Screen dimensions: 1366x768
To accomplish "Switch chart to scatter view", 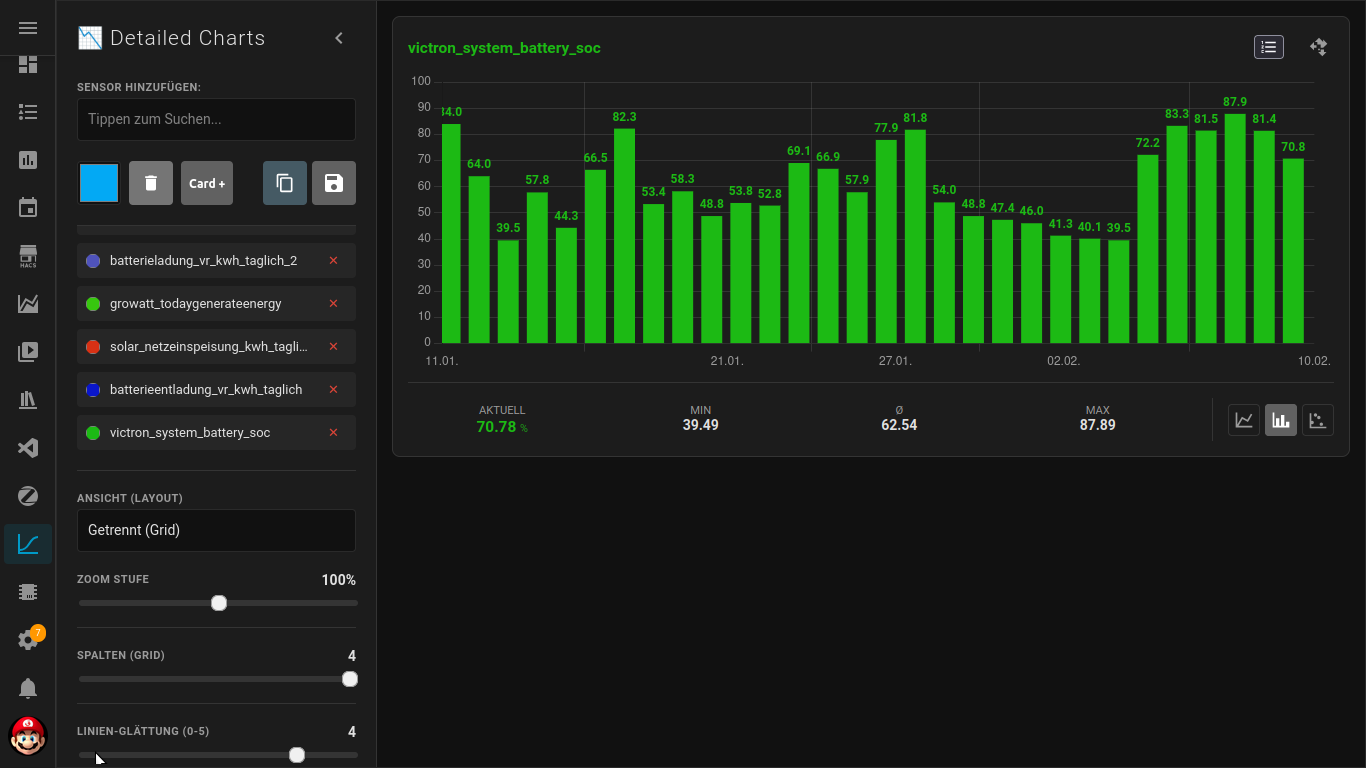I will [1318, 420].
